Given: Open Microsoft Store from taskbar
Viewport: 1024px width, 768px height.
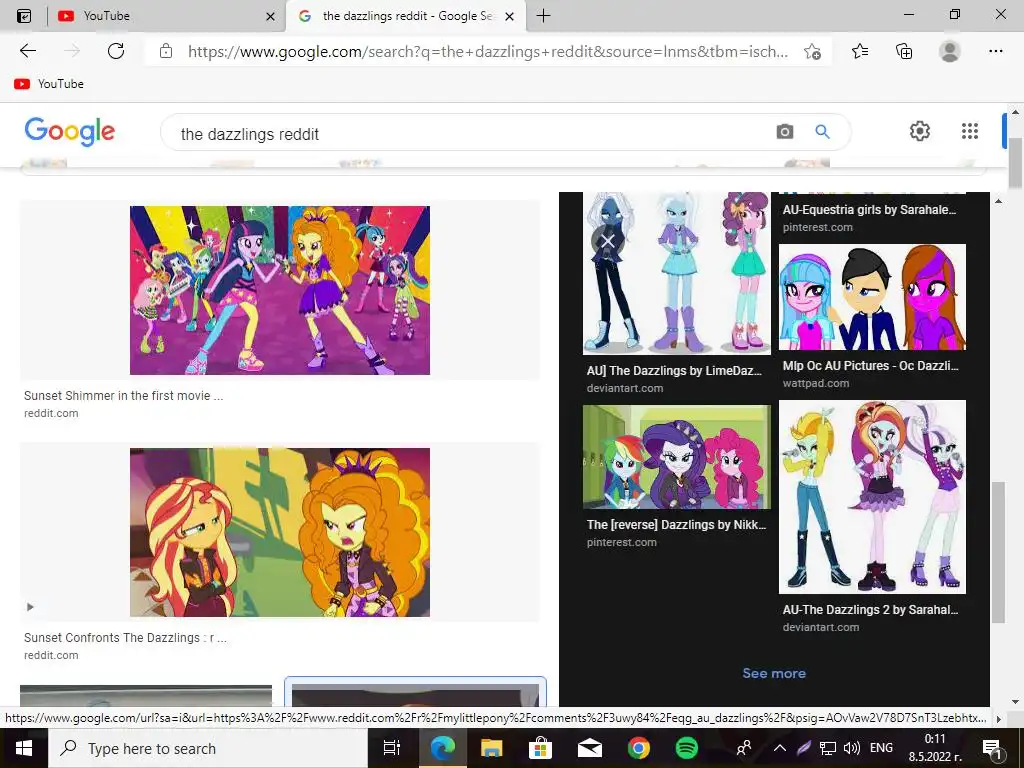Looking at the screenshot, I should pyautogui.click(x=540, y=748).
